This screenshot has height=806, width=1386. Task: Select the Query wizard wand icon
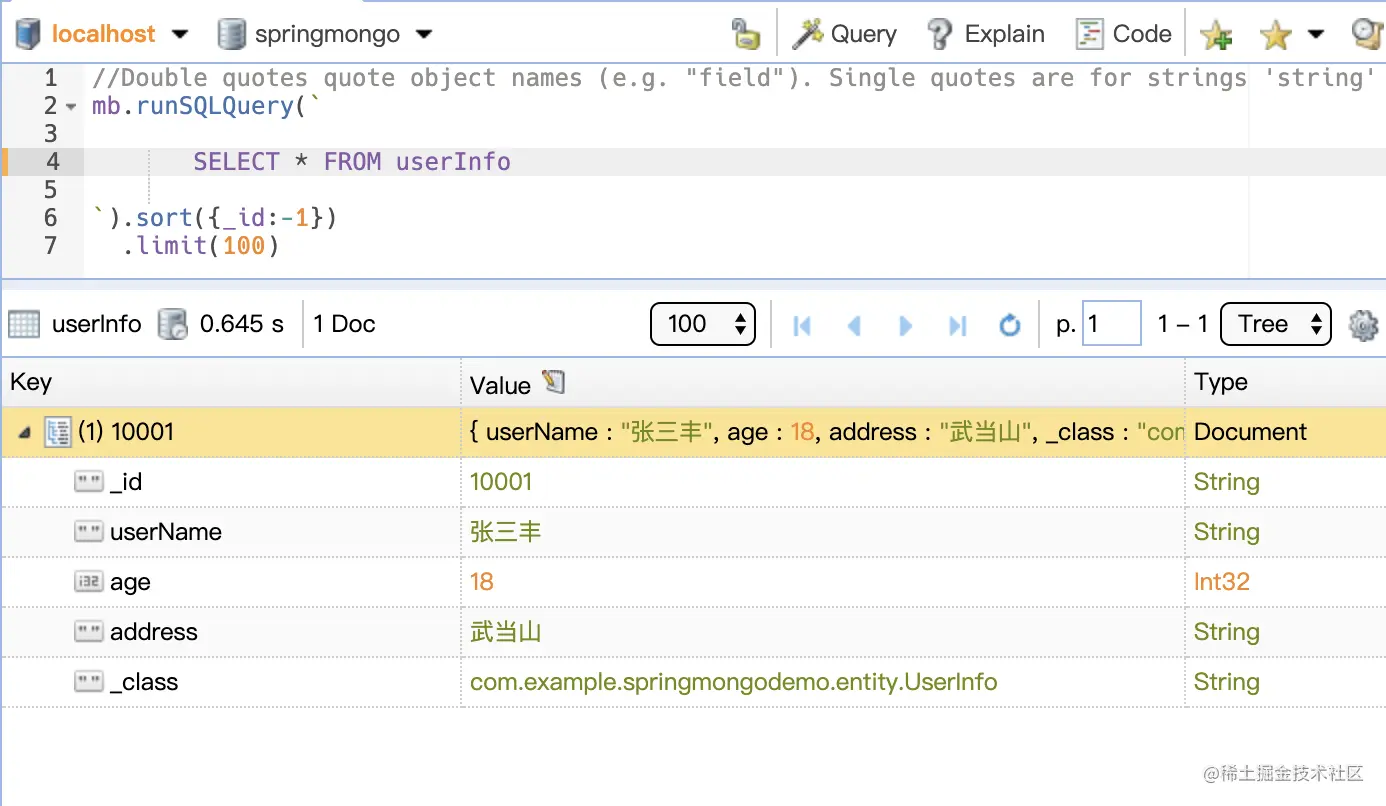click(810, 33)
